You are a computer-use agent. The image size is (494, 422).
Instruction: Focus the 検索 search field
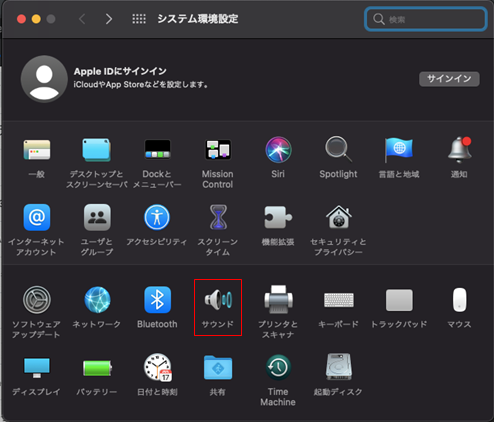pyautogui.click(x=426, y=19)
